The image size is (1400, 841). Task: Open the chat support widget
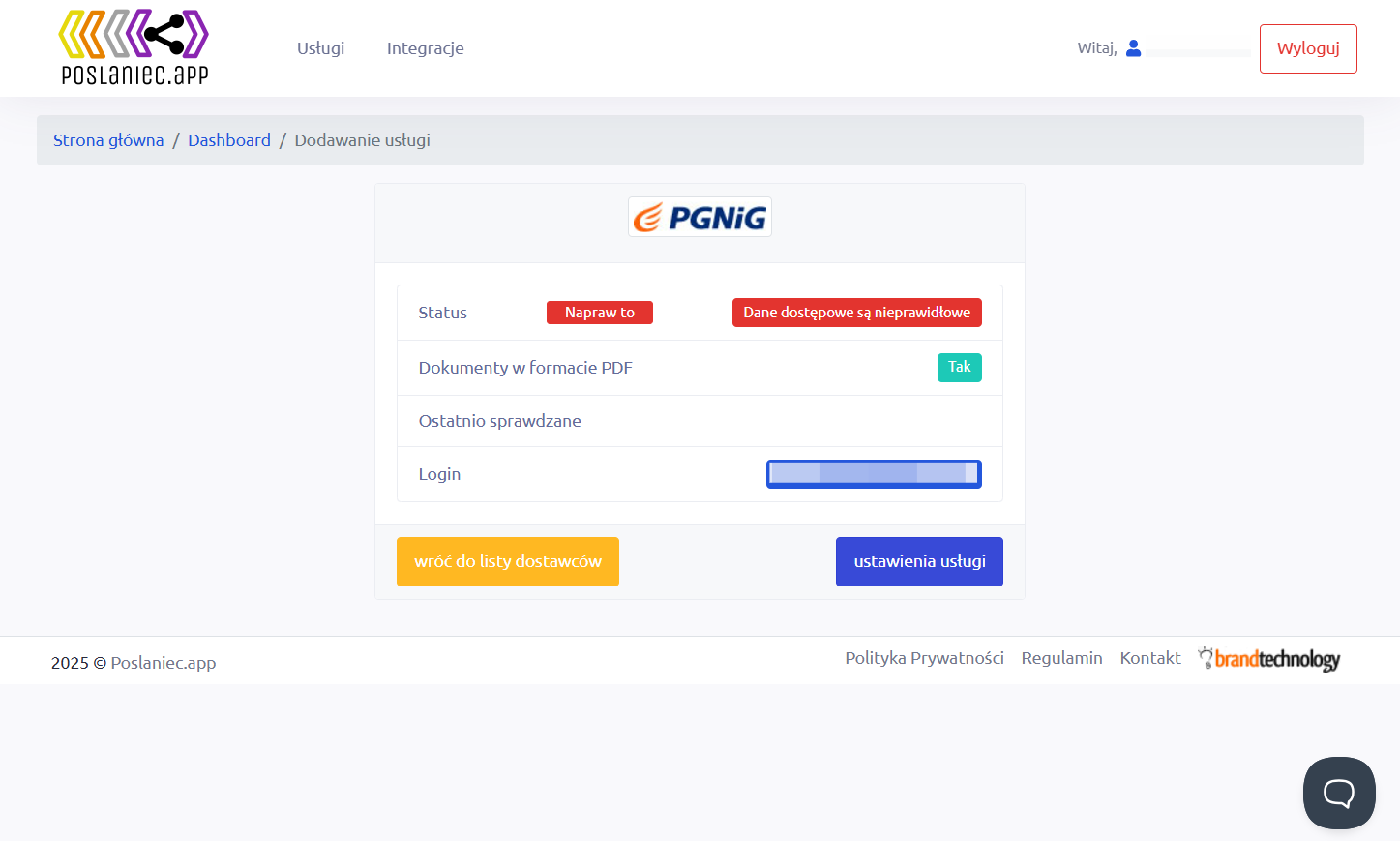[x=1339, y=793]
